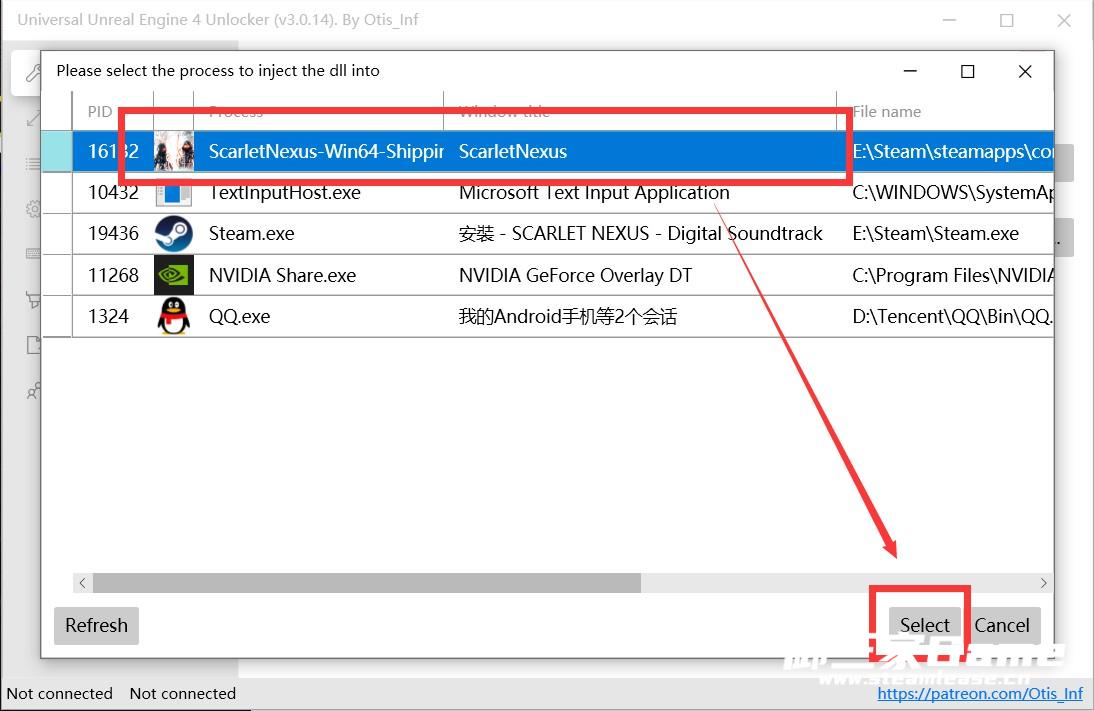Dismiss the dialog with Cancel
Viewport: 1094px width, 711px height.
(x=1001, y=625)
